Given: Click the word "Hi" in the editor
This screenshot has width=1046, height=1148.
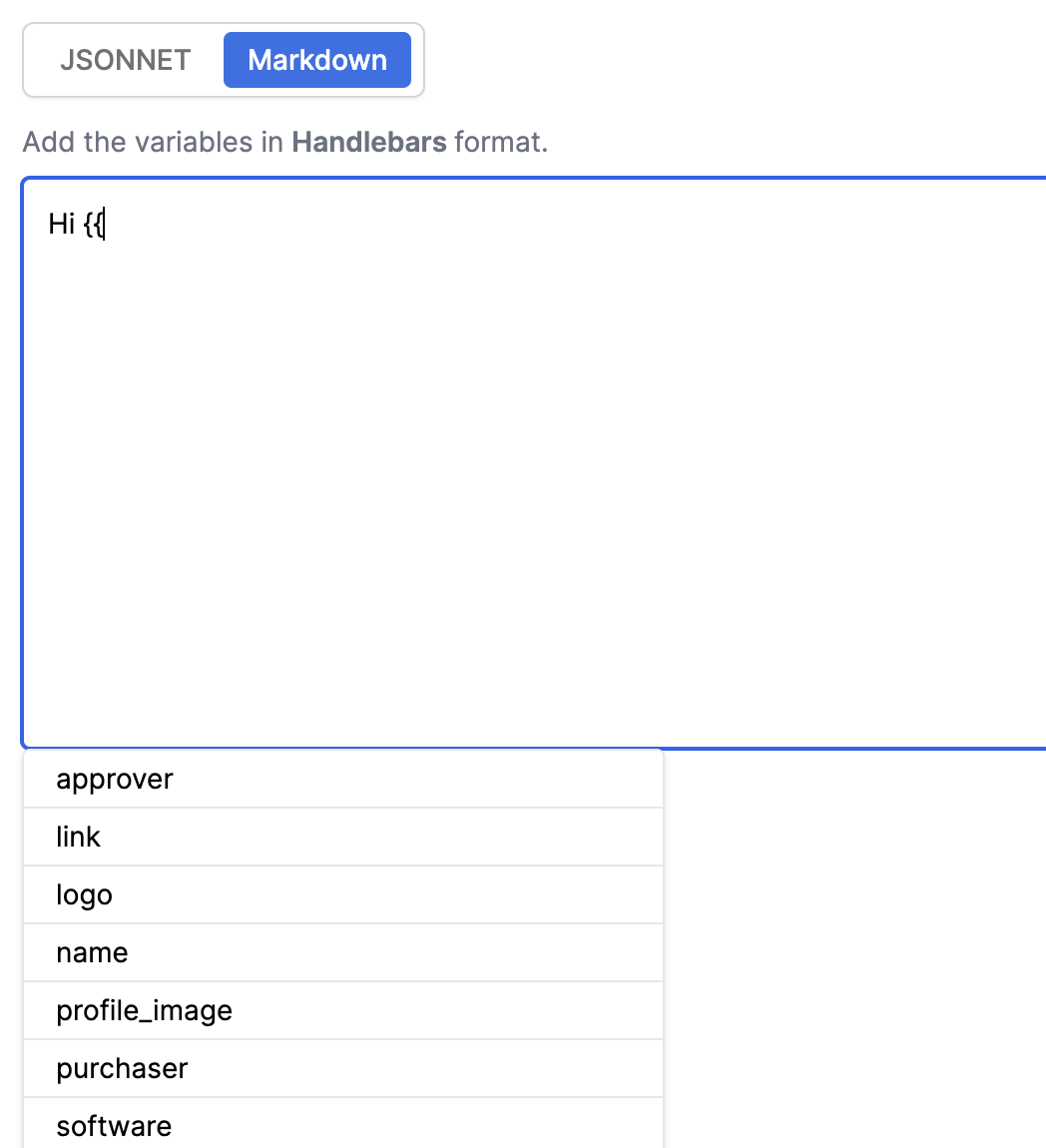Looking at the screenshot, I should click(x=62, y=224).
